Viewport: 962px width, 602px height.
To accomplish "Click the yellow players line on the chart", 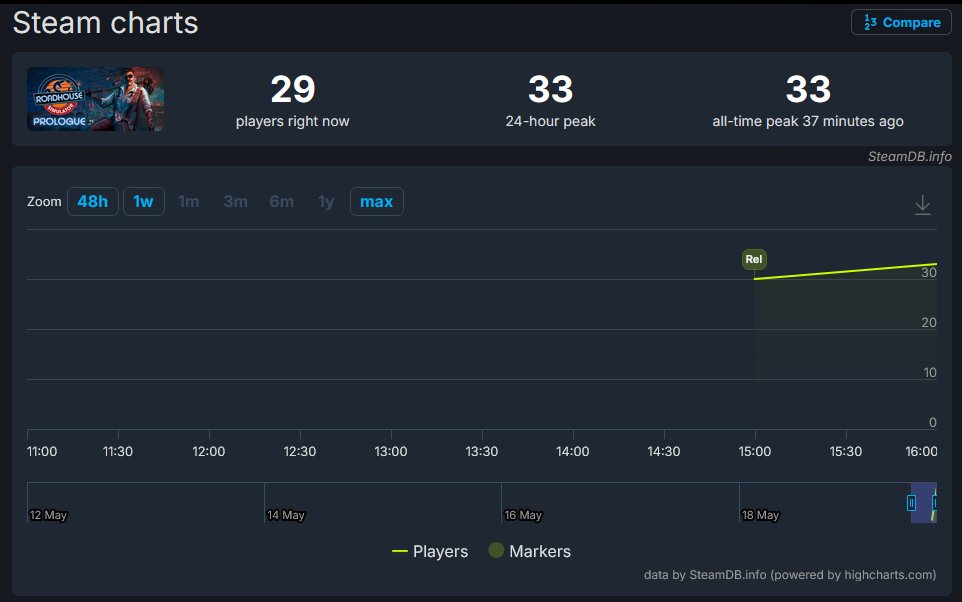I will pos(845,271).
